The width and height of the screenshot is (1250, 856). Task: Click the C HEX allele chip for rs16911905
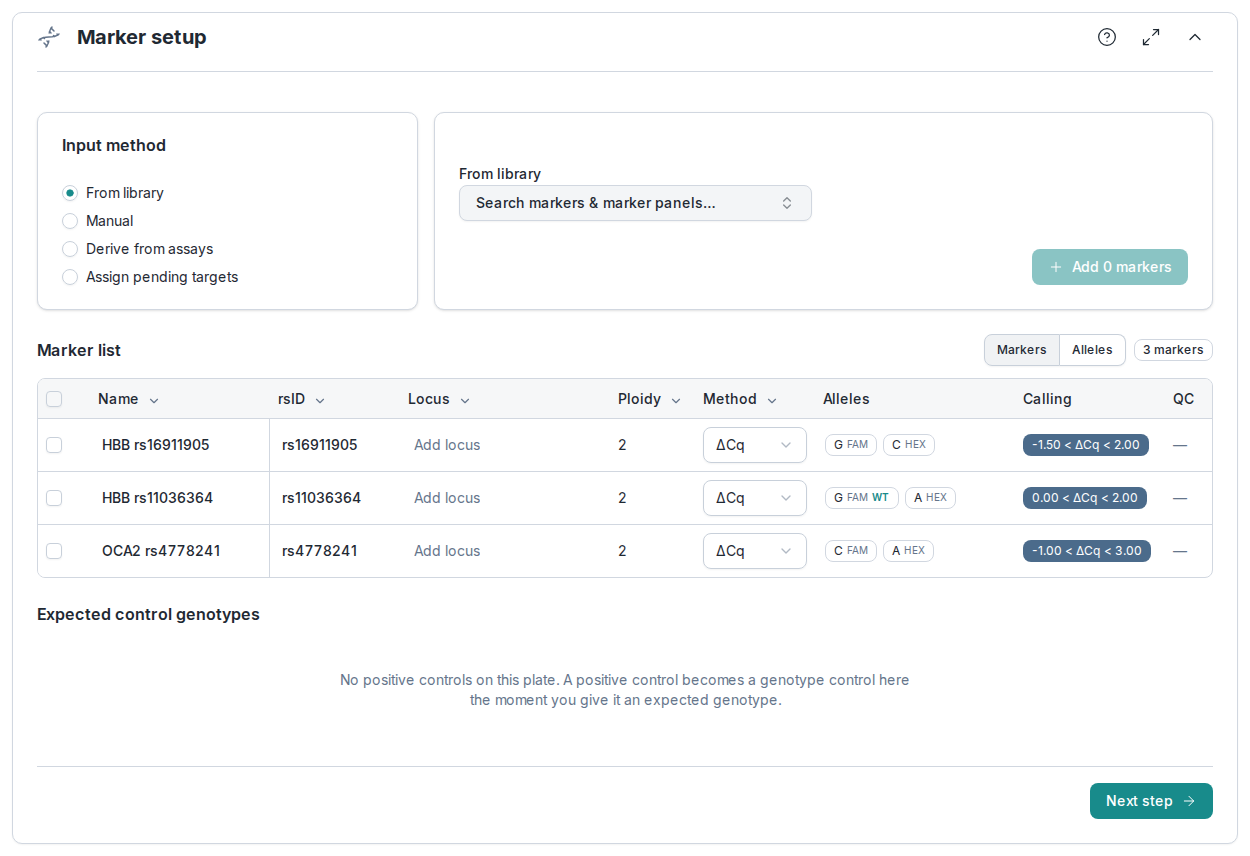click(909, 445)
